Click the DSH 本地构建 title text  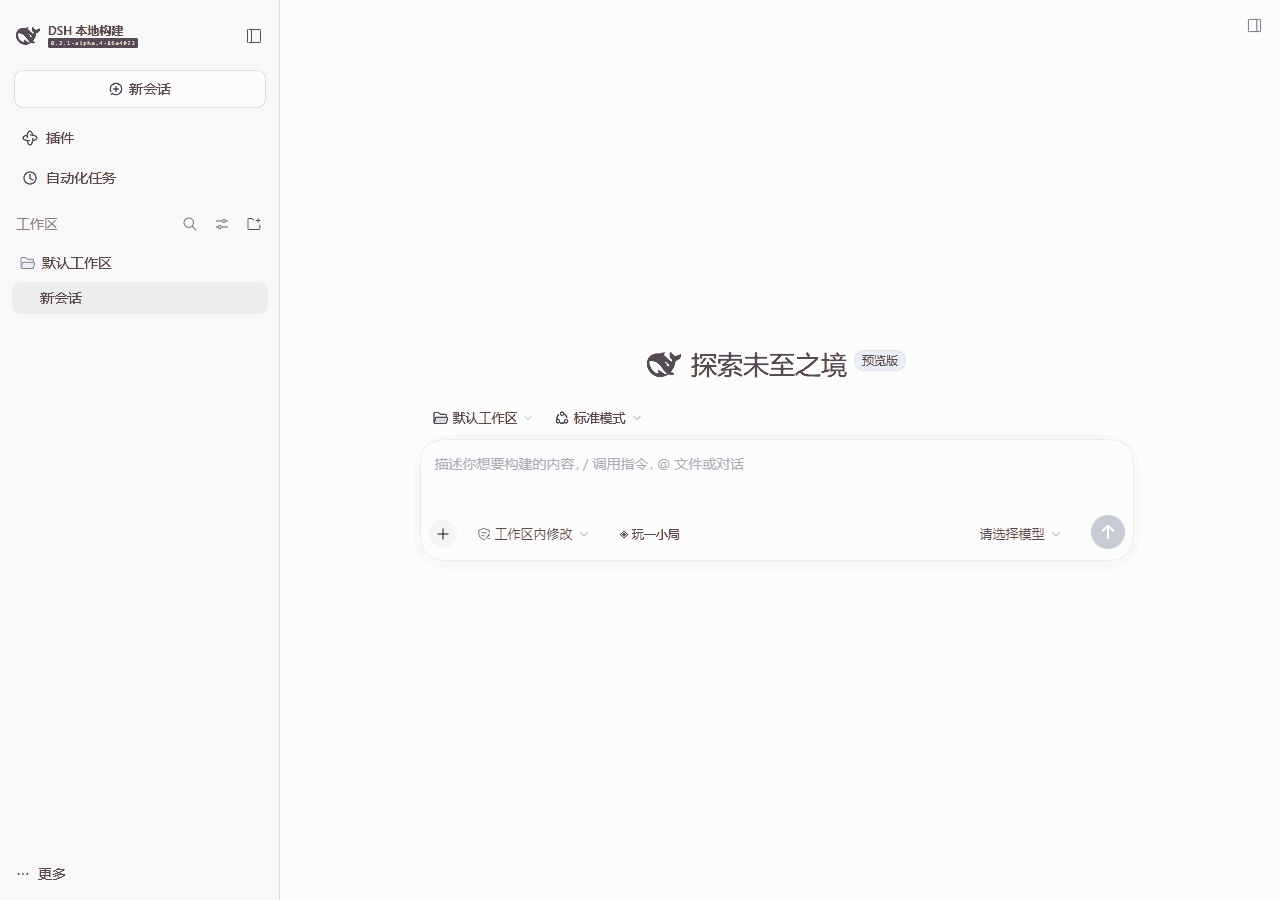point(86,30)
